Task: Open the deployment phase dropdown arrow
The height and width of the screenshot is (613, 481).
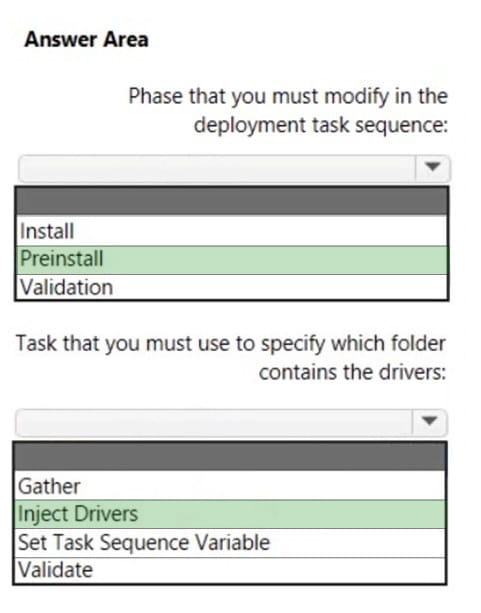Action: [433, 168]
